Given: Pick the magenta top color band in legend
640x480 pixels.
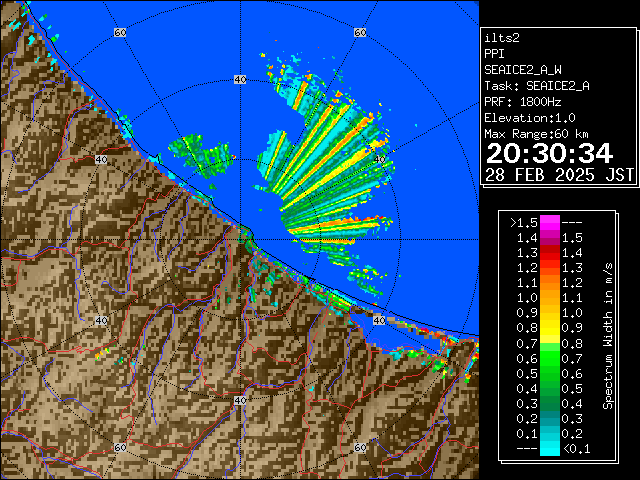Looking at the screenshot, I should (x=550, y=223).
